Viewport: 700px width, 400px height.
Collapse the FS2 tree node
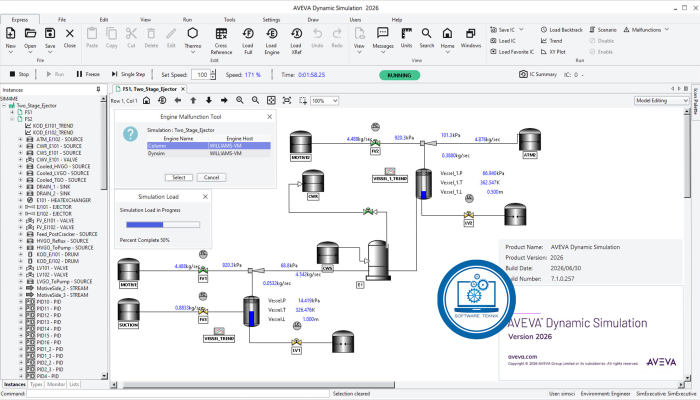[x=12, y=119]
